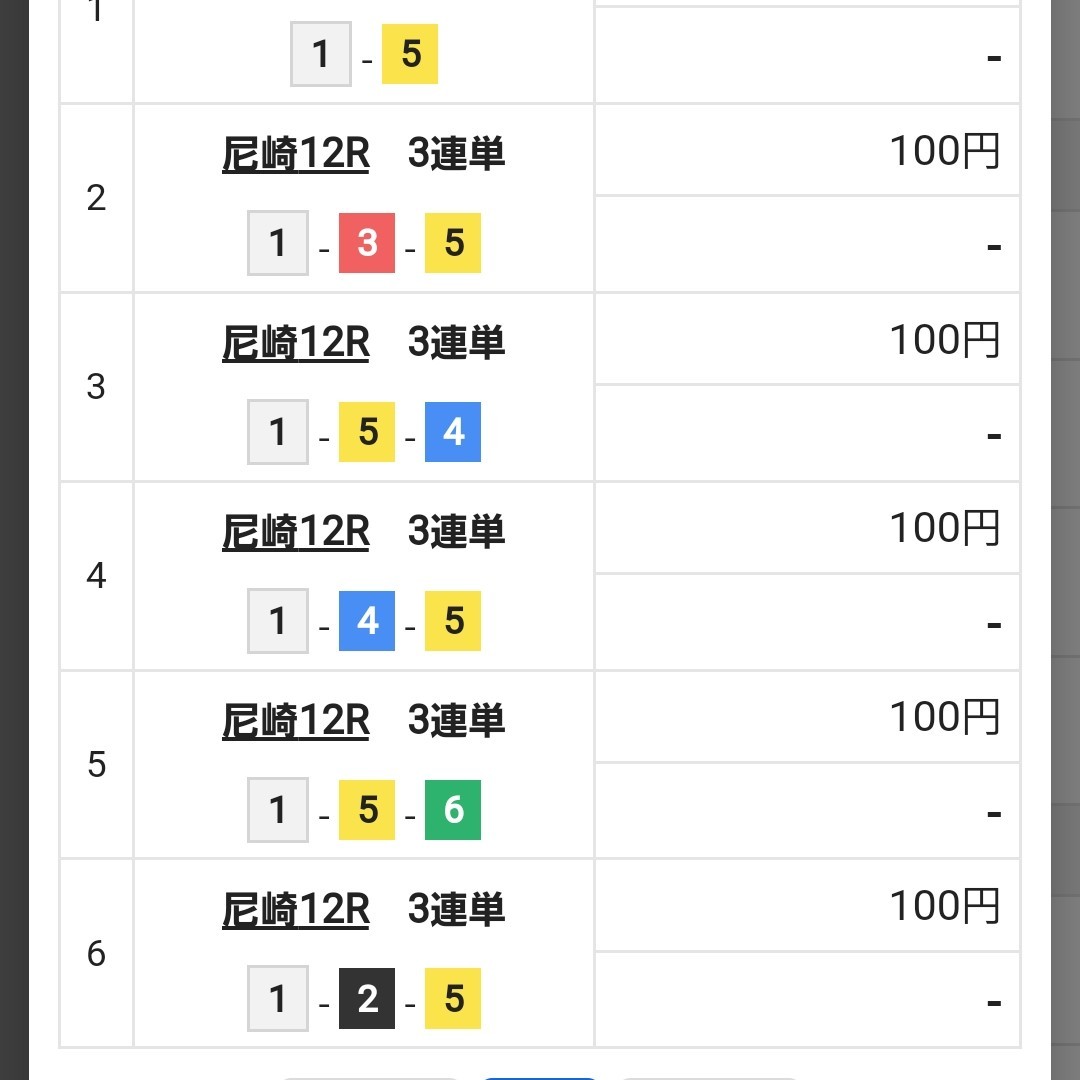This screenshot has width=1080, height=1080.
Task: Select the white 1 badge in row 2
Action: 278,244
